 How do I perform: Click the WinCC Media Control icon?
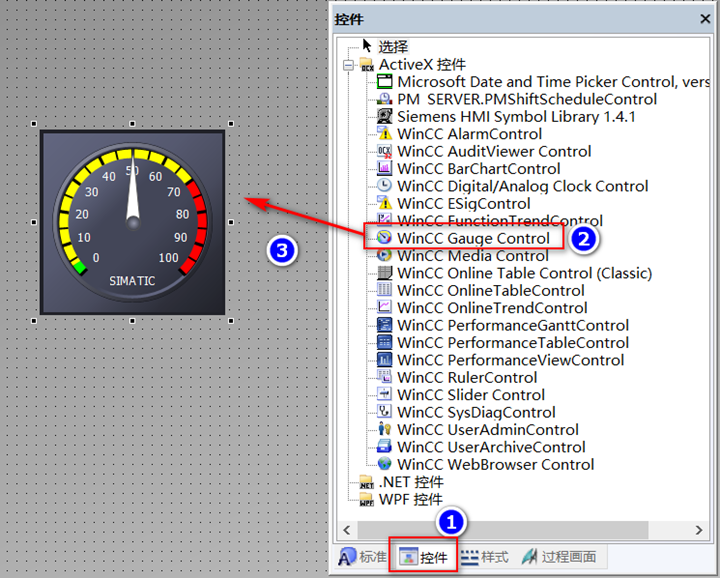tap(384, 255)
